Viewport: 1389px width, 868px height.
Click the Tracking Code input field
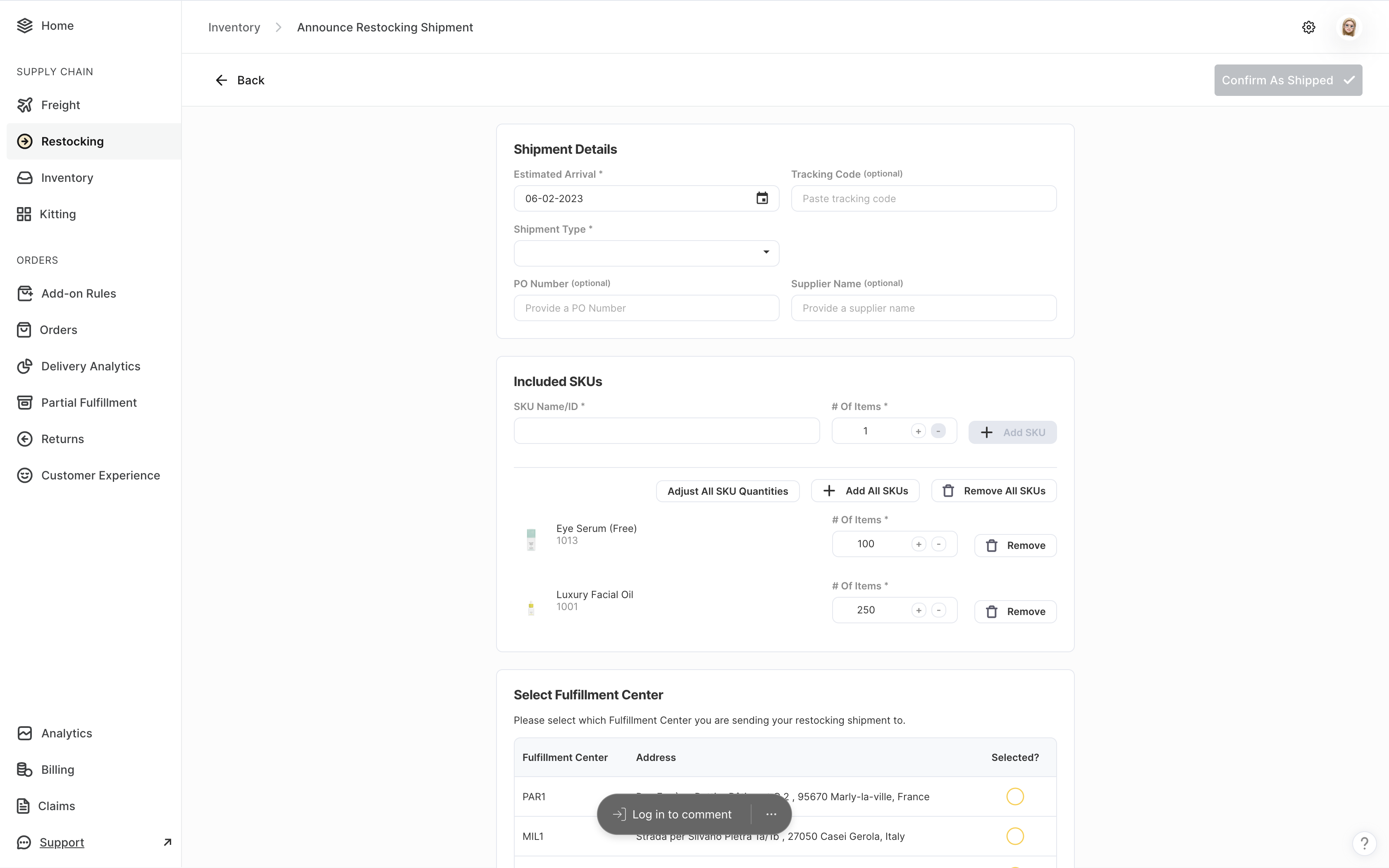923,199
